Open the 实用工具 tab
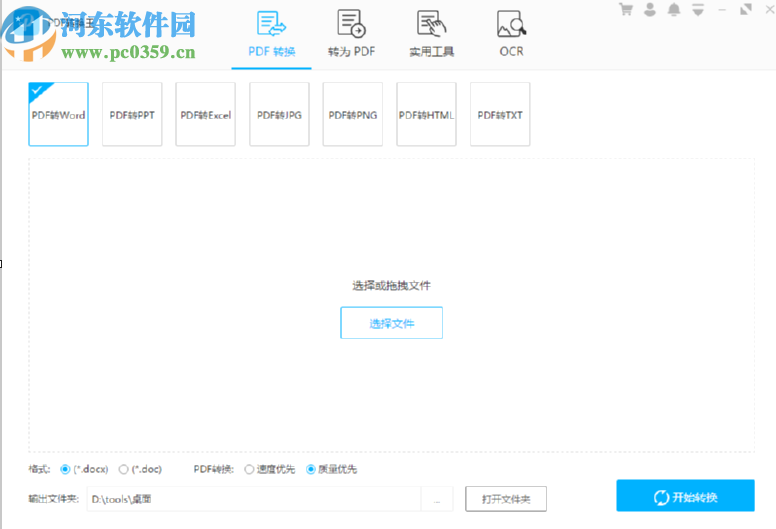 pyautogui.click(x=431, y=33)
